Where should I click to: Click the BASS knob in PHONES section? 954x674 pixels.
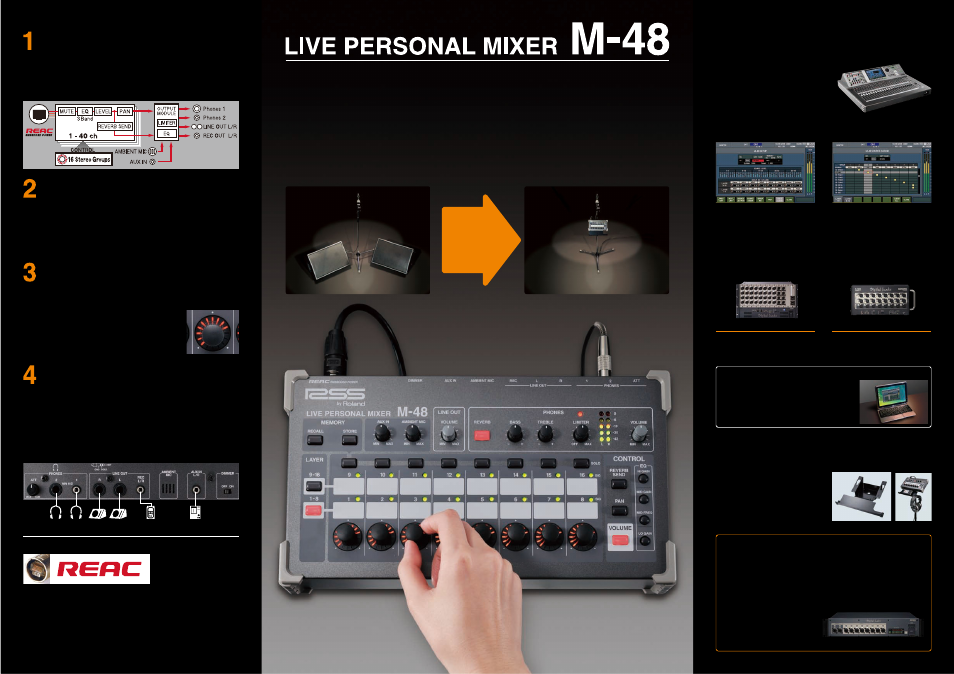point(515,433)
